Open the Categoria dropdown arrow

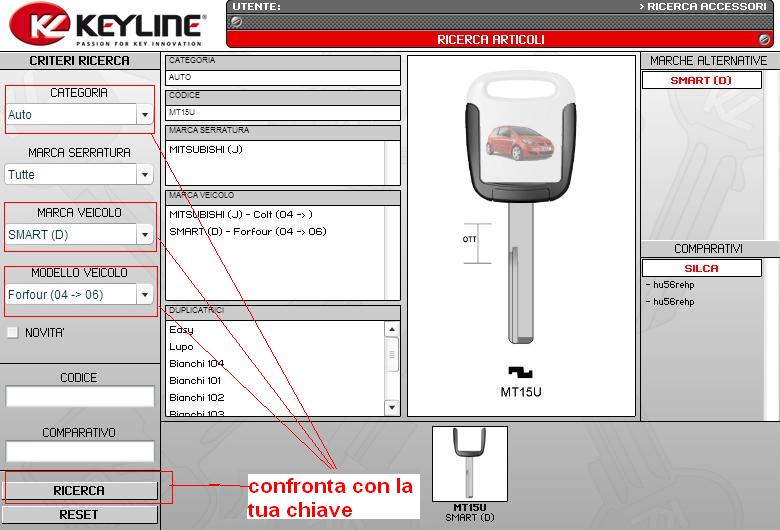[x=144, y=114]
